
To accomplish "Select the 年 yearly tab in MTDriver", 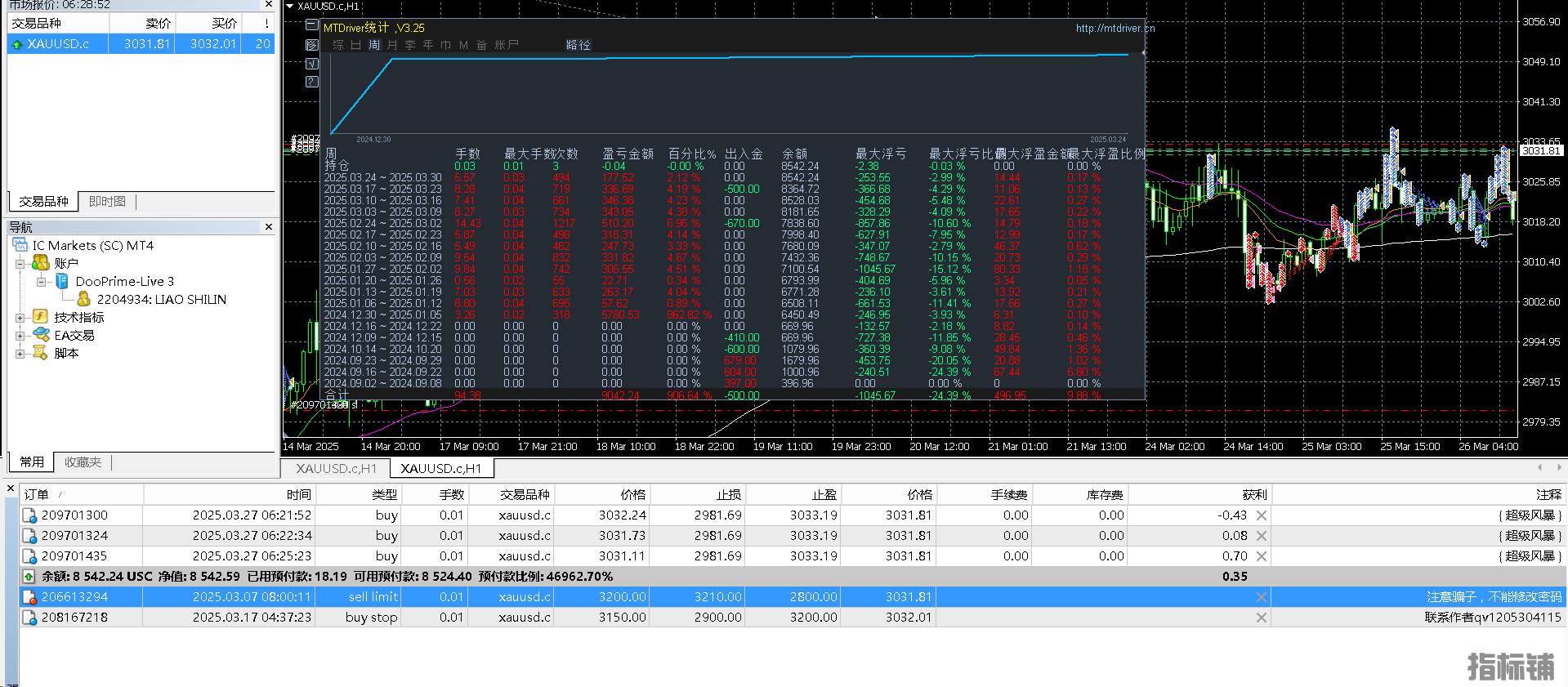I will tap(428, 45).
